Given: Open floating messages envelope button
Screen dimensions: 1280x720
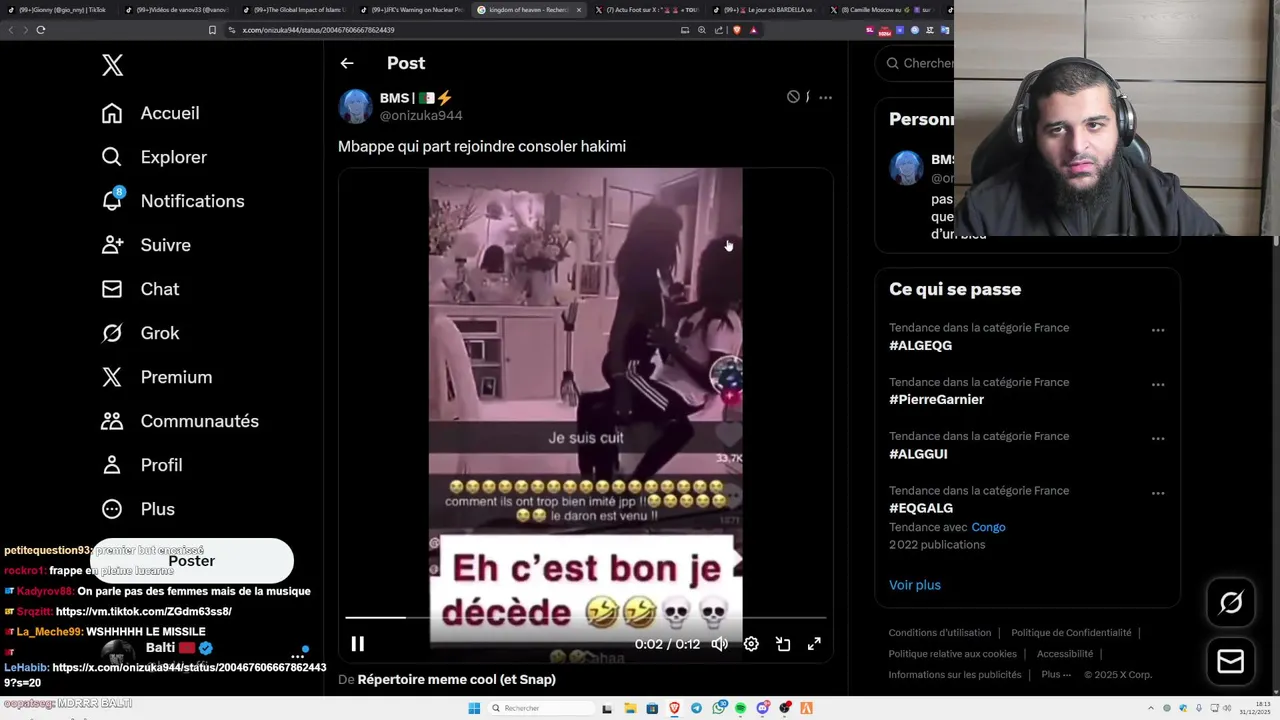Looking at the screenshot, I should tap(1231, 662).
